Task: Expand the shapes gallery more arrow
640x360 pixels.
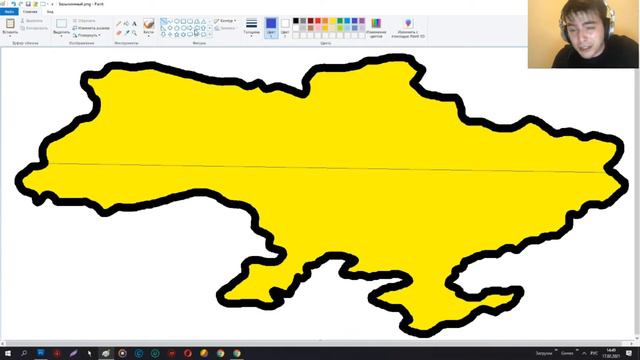Action: click(210, 35)
